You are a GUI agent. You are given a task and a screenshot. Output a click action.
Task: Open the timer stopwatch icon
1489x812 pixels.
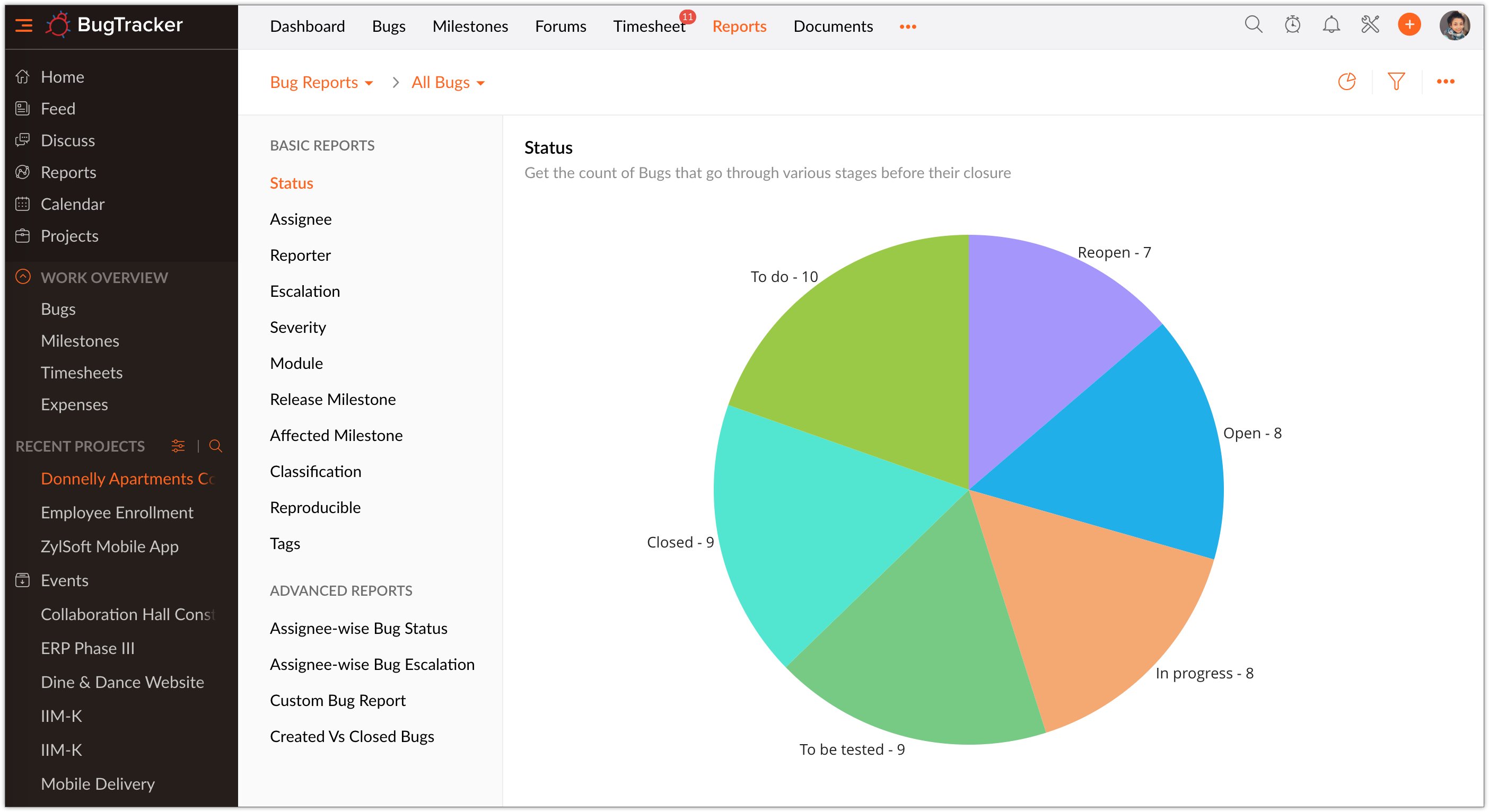pyautogui.click(x=1292, y=25)
